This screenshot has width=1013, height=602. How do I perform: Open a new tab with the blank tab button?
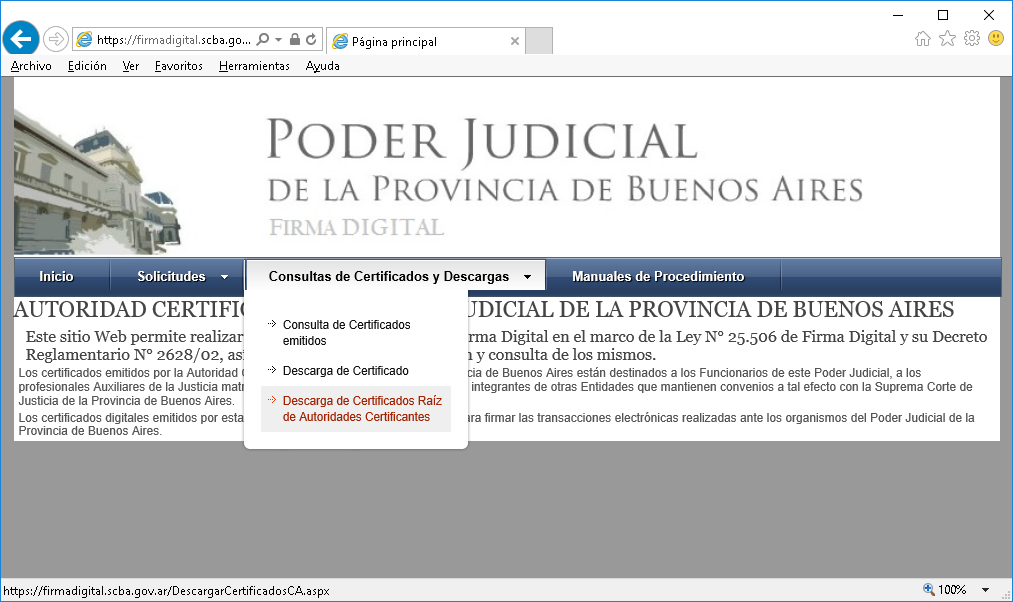(x=538, y=41)
